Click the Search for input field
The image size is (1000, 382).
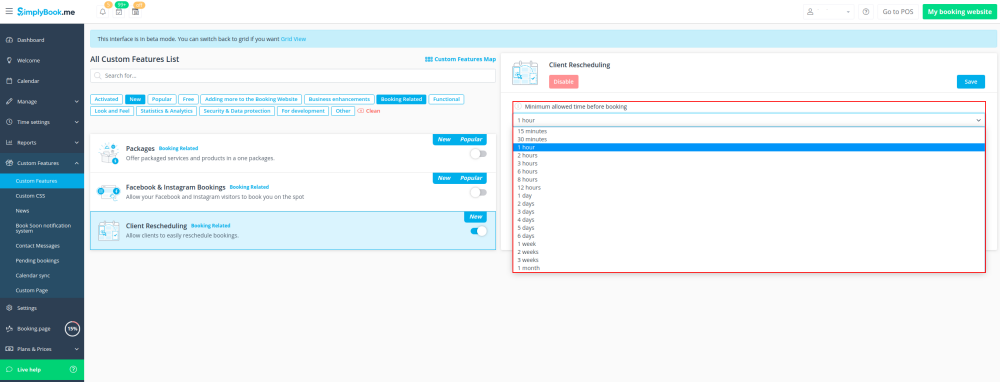pos(293,75)
